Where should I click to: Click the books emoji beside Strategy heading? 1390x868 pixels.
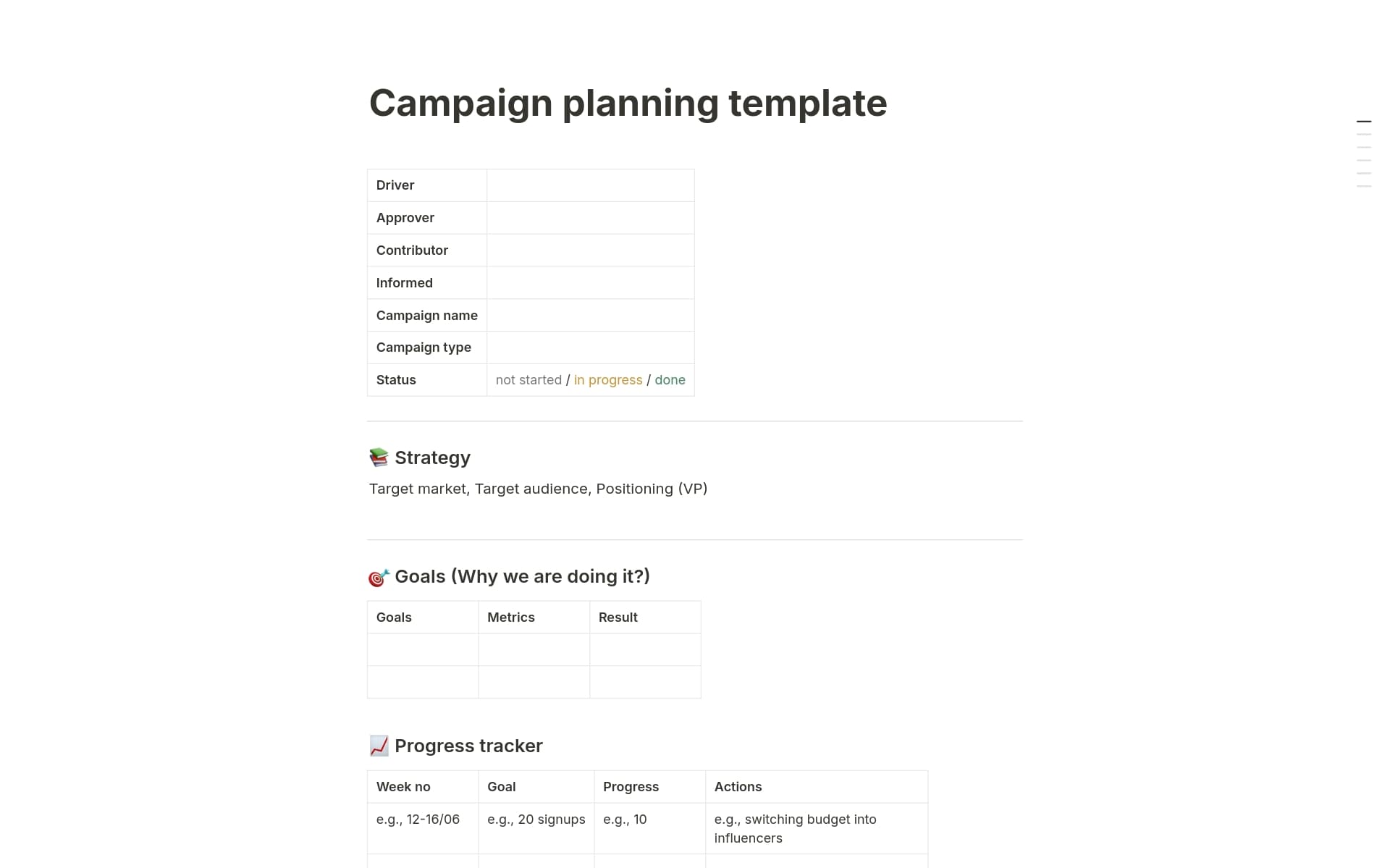tap(379, 458)
